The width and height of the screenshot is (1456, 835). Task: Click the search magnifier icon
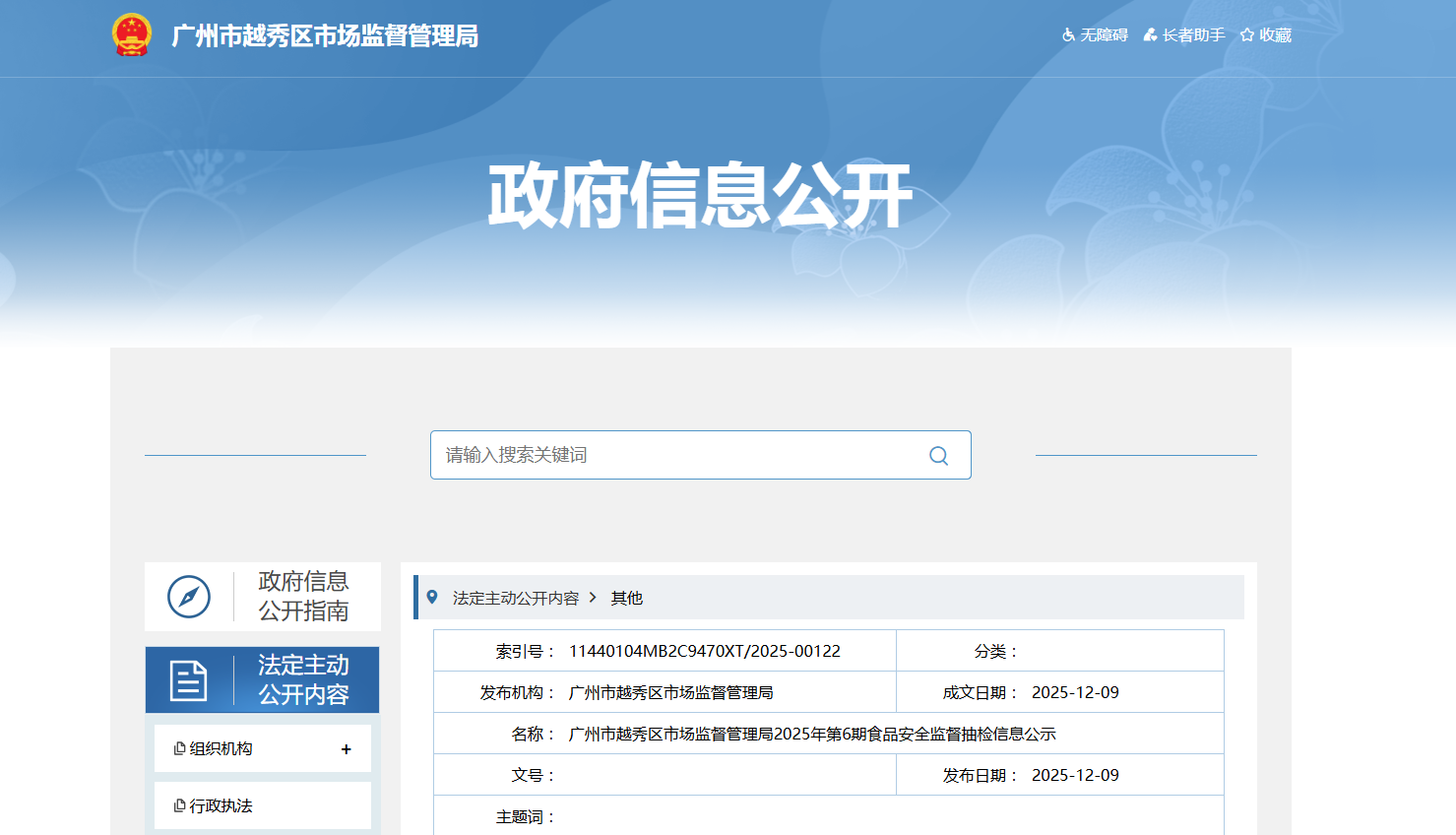coord(938,456)
